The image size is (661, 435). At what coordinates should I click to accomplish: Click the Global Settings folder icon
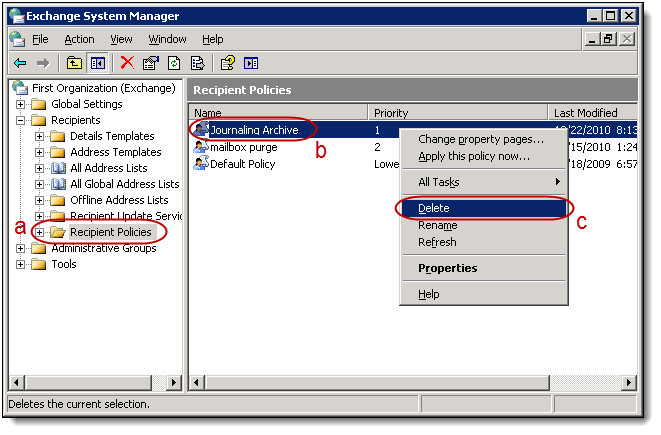[x=39, y=104]
